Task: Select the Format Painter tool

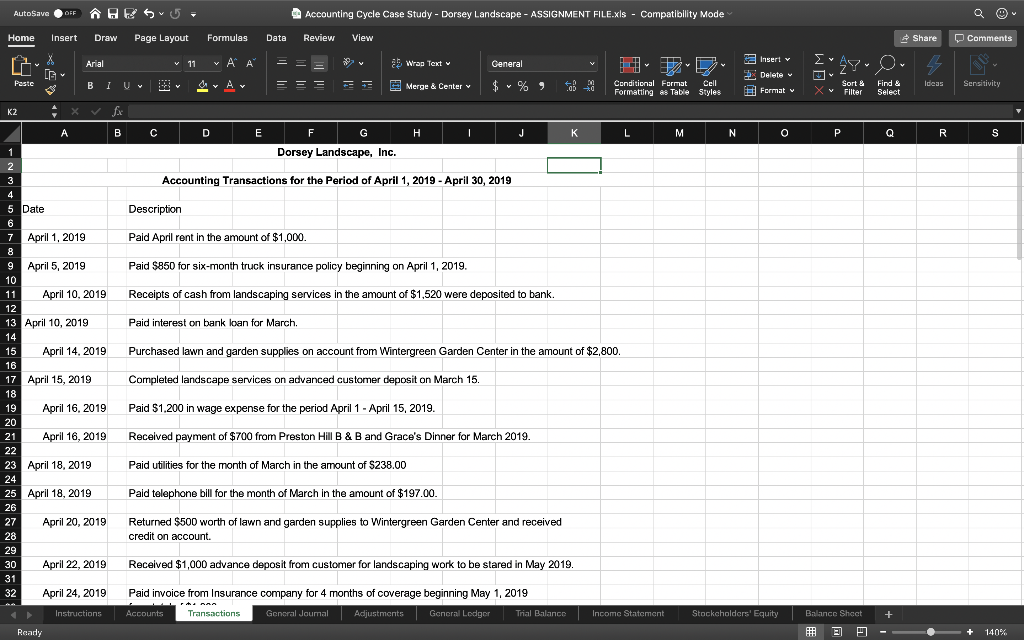Action: 49,89
